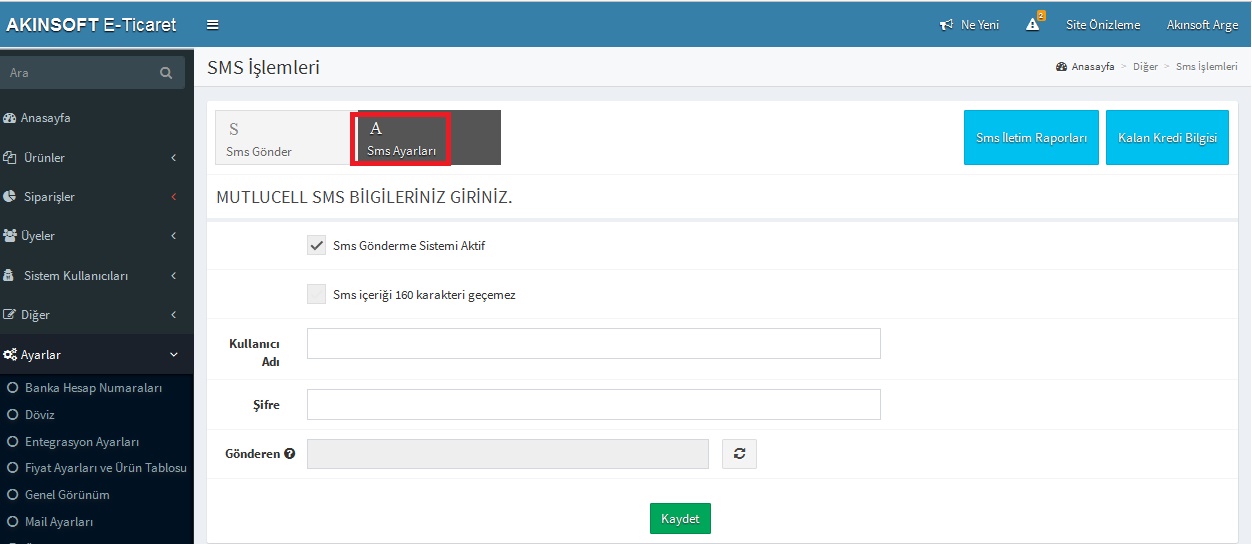The image size is (1252, 544).
Task: Open Entegrasyon Ayarları submenu item
Action: coord(82,442)
